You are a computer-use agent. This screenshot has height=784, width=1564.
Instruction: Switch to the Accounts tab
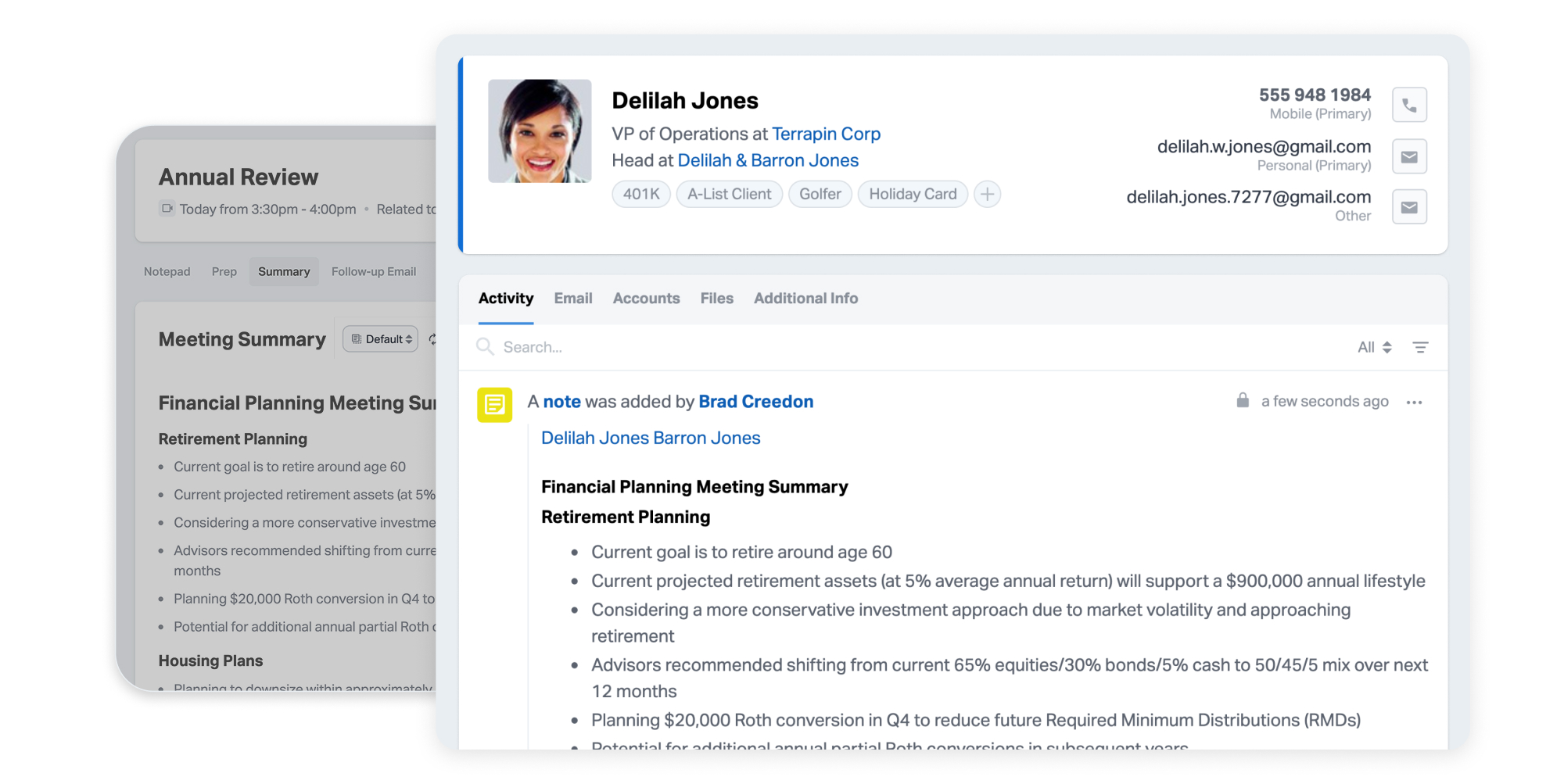[x=646, y=299]
